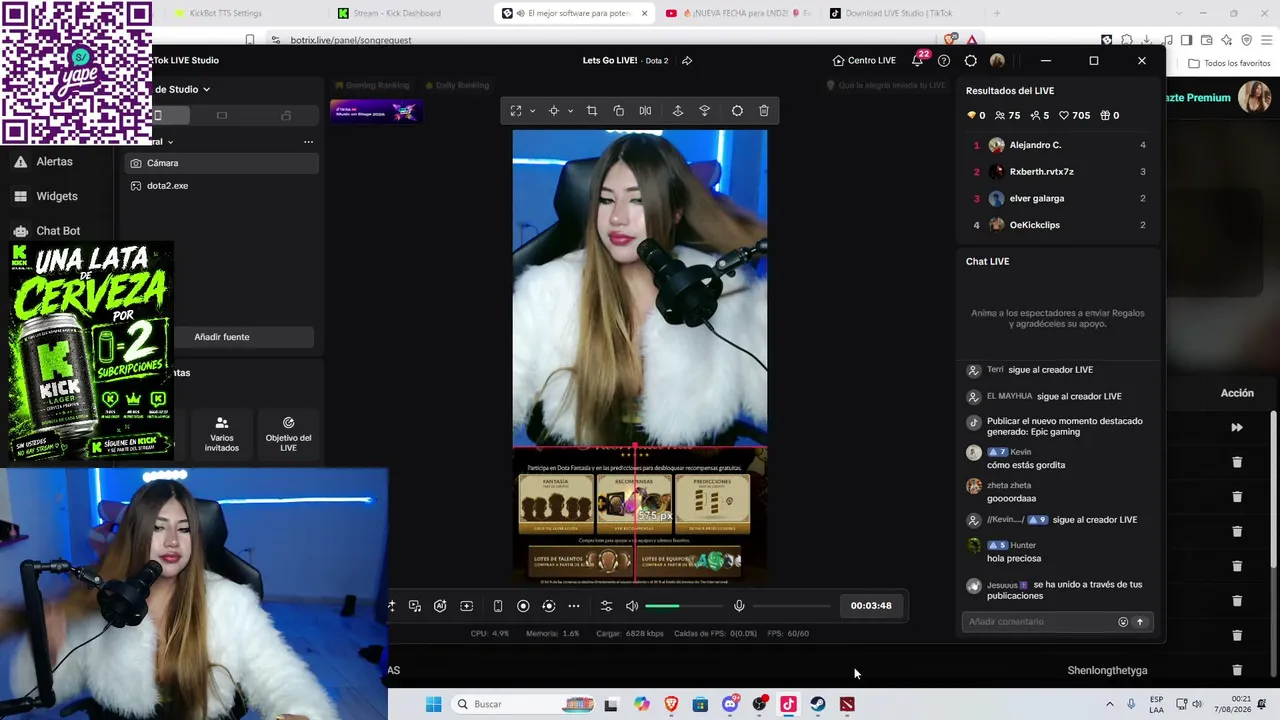This screenshot has width=1280, height=720.
Task: Move source layer up
Action: pos(677,111)
